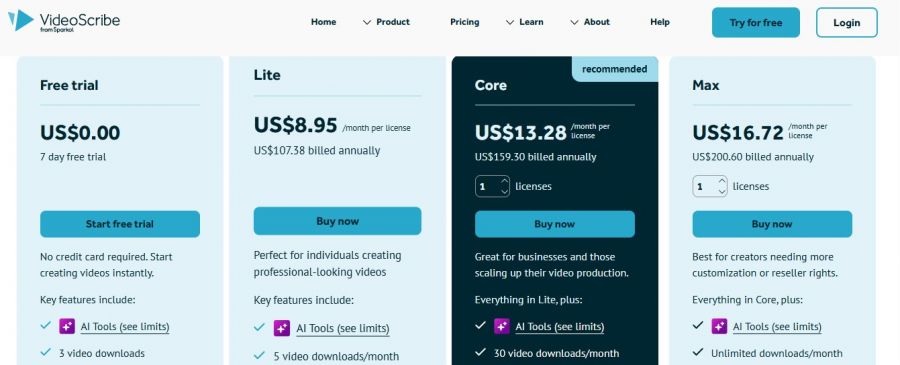Click the checkmark beside 3 video downloads
Screen dimensions: 900x365
pos(46,352)
